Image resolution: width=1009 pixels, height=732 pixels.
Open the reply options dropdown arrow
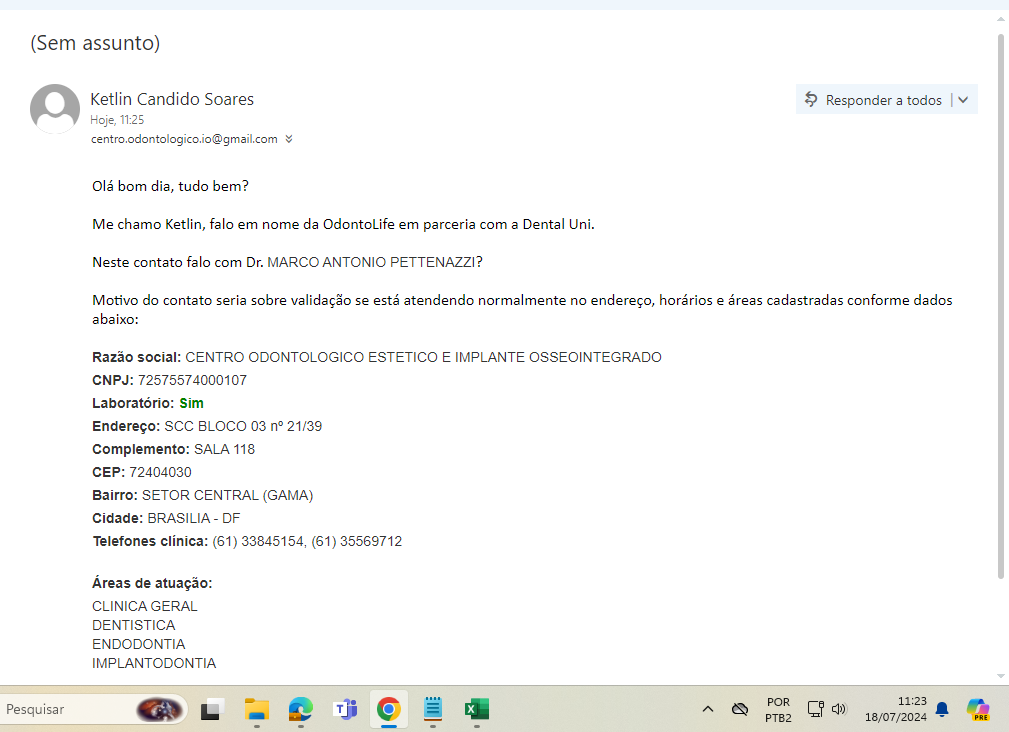tap(963, 100)
